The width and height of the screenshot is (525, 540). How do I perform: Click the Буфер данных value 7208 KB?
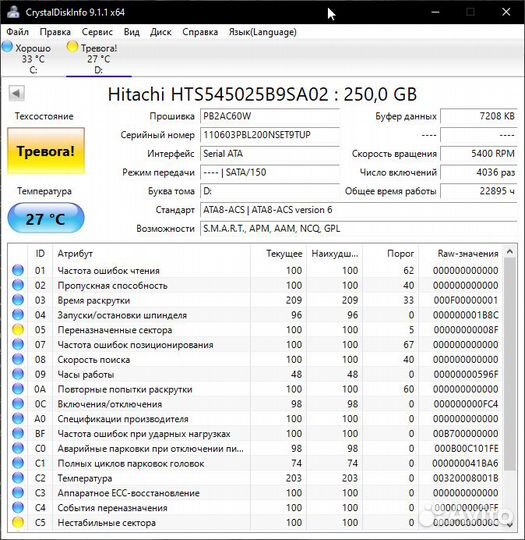pos(478,116)
